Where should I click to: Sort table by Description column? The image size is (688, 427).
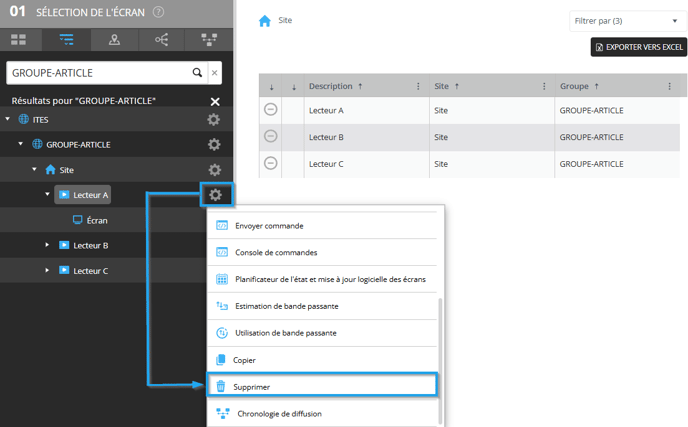coord(336,86)
